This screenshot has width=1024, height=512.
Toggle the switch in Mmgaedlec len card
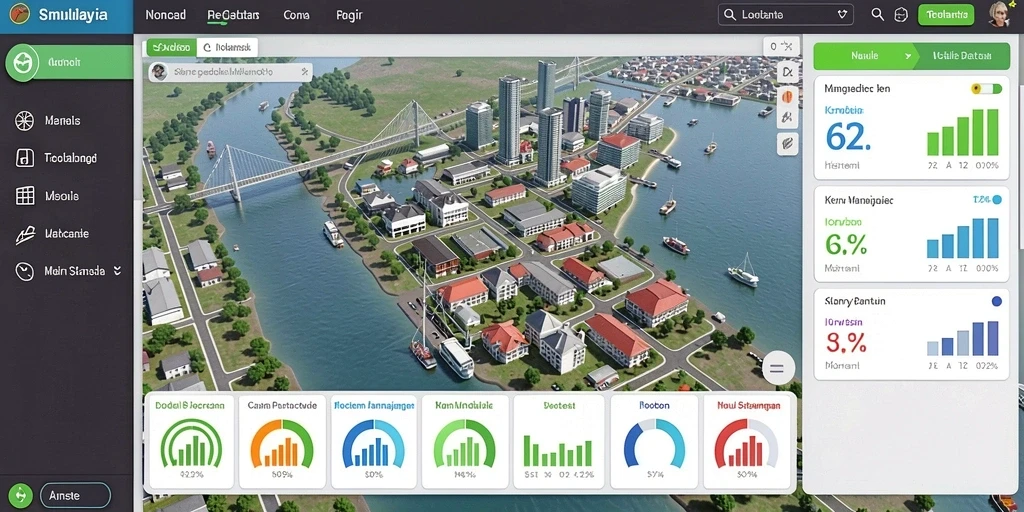click(986, 89)
